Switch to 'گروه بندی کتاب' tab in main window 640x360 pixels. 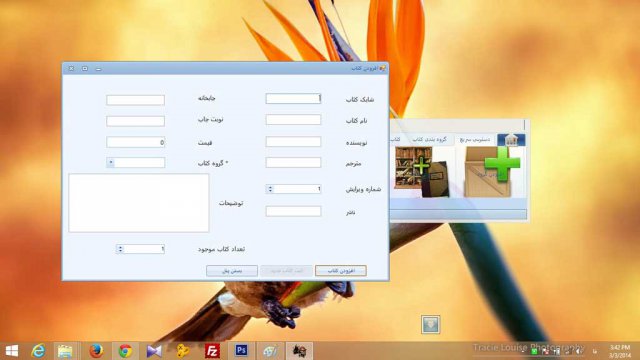(x=429, y=140)
